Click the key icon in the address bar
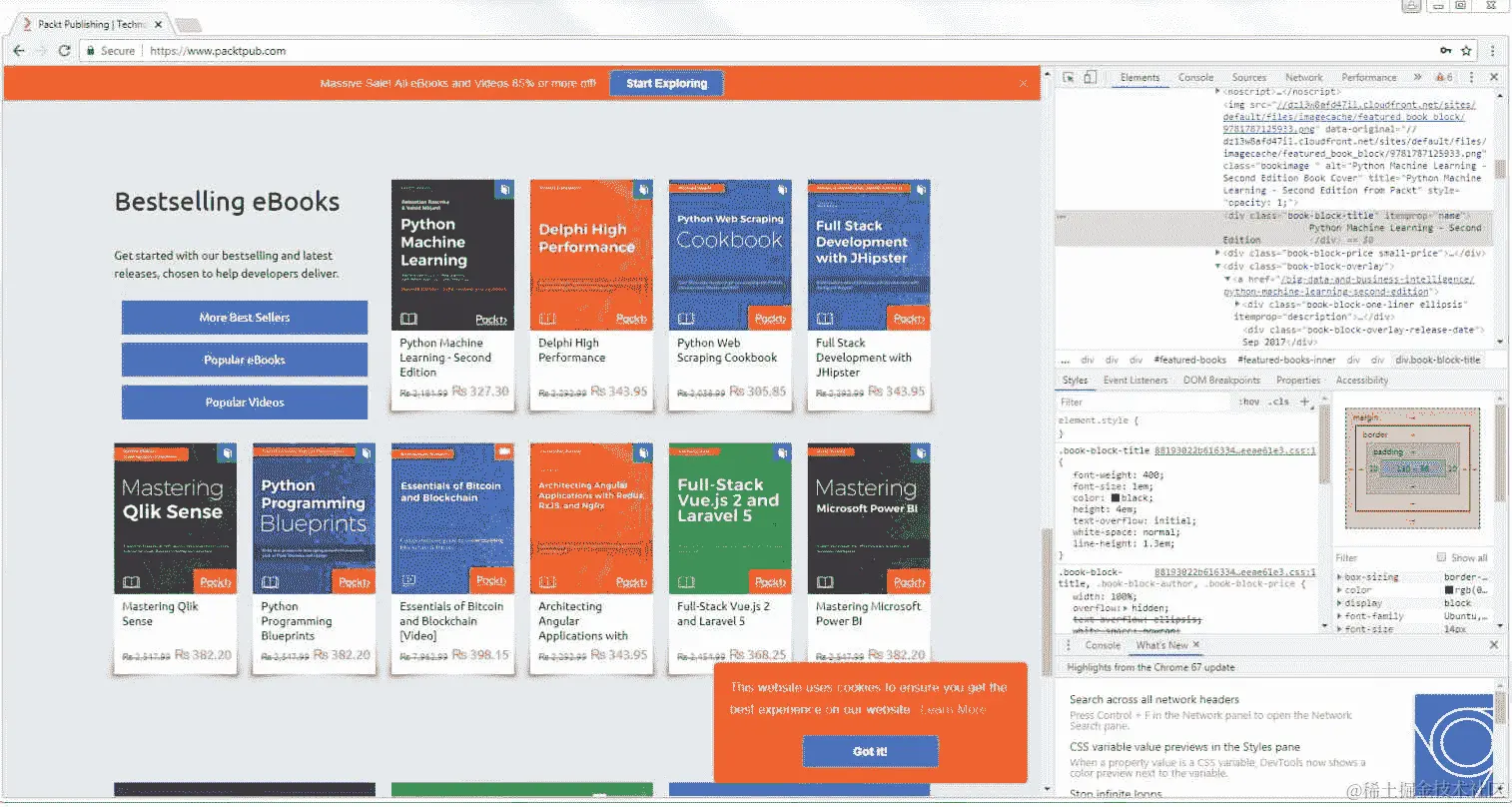 (1445, 50)
